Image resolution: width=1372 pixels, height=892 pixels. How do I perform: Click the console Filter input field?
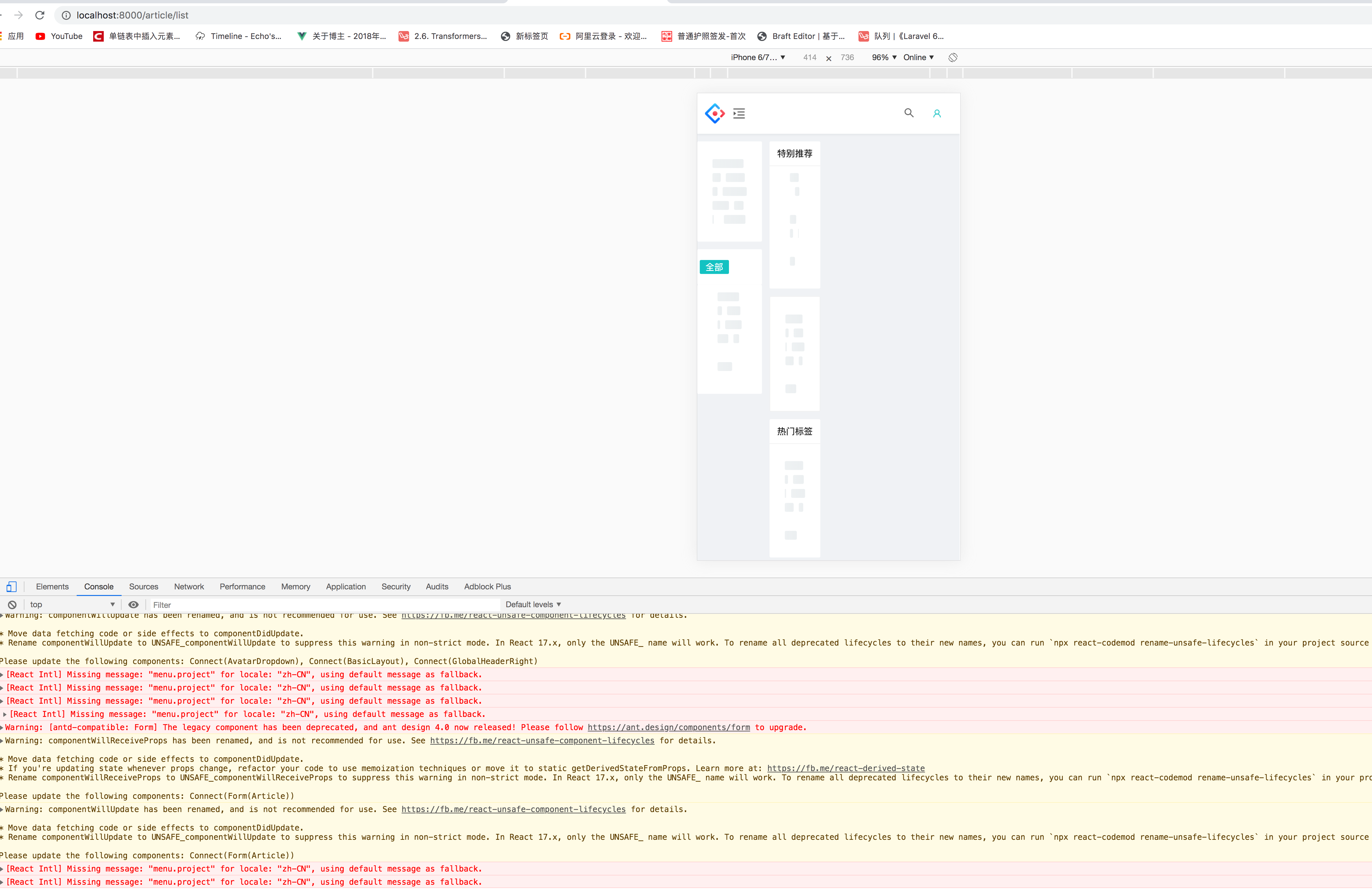pyautogui.click(x=323, y=605)
